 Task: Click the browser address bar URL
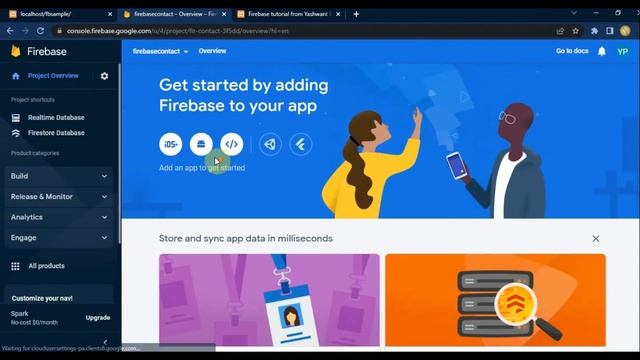(x=178, y=31)
